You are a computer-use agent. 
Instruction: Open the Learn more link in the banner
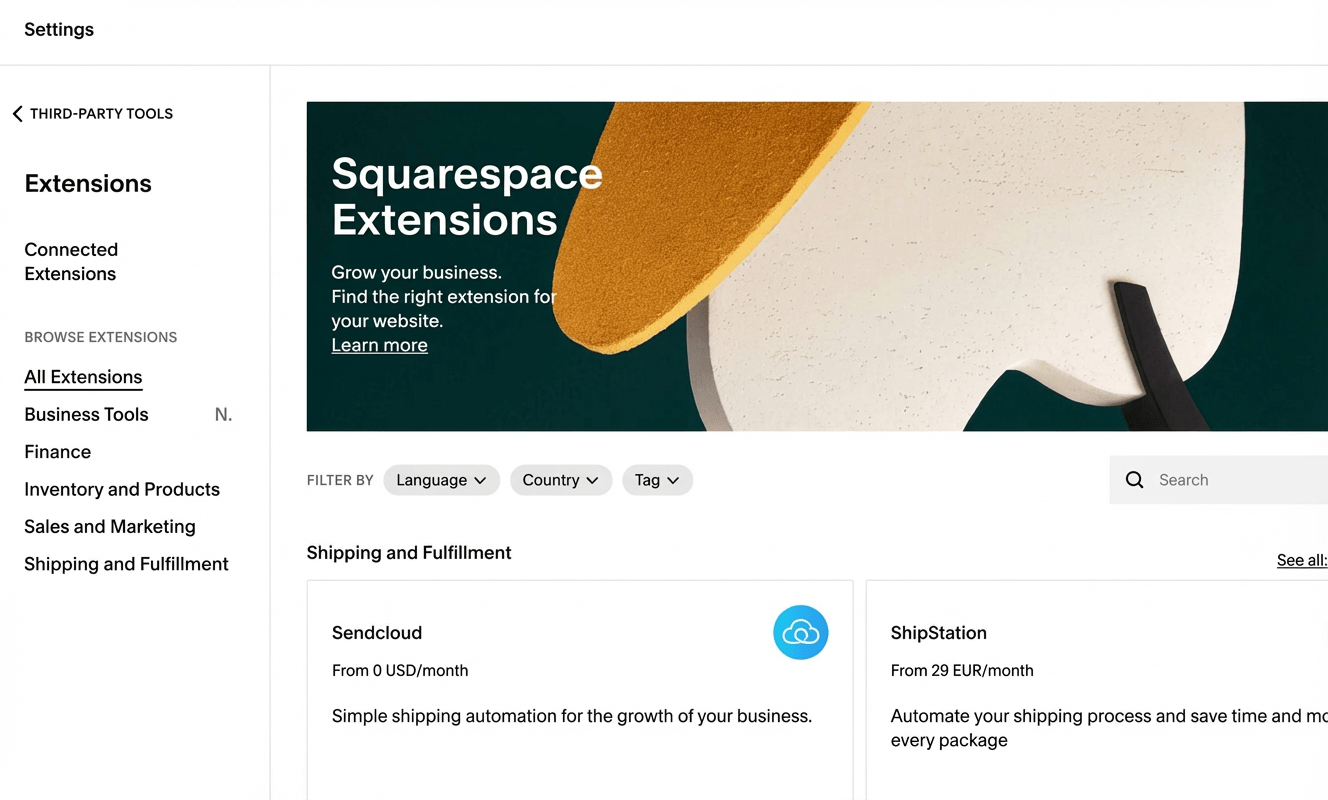click(379, 345)
